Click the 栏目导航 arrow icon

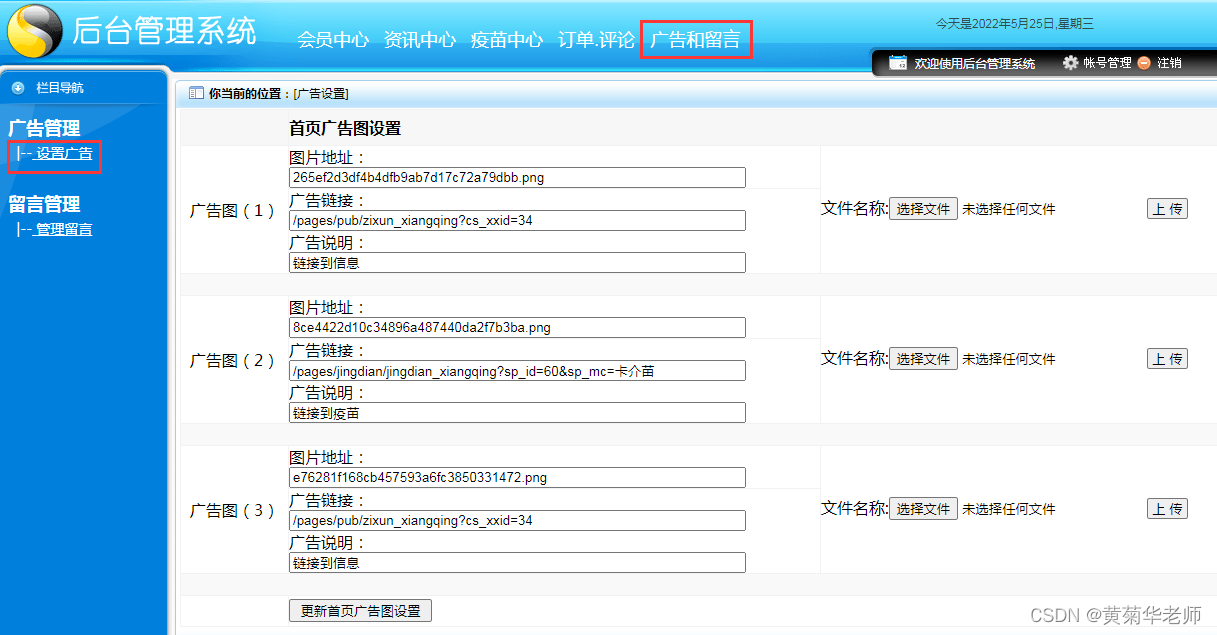click(18, 88)
